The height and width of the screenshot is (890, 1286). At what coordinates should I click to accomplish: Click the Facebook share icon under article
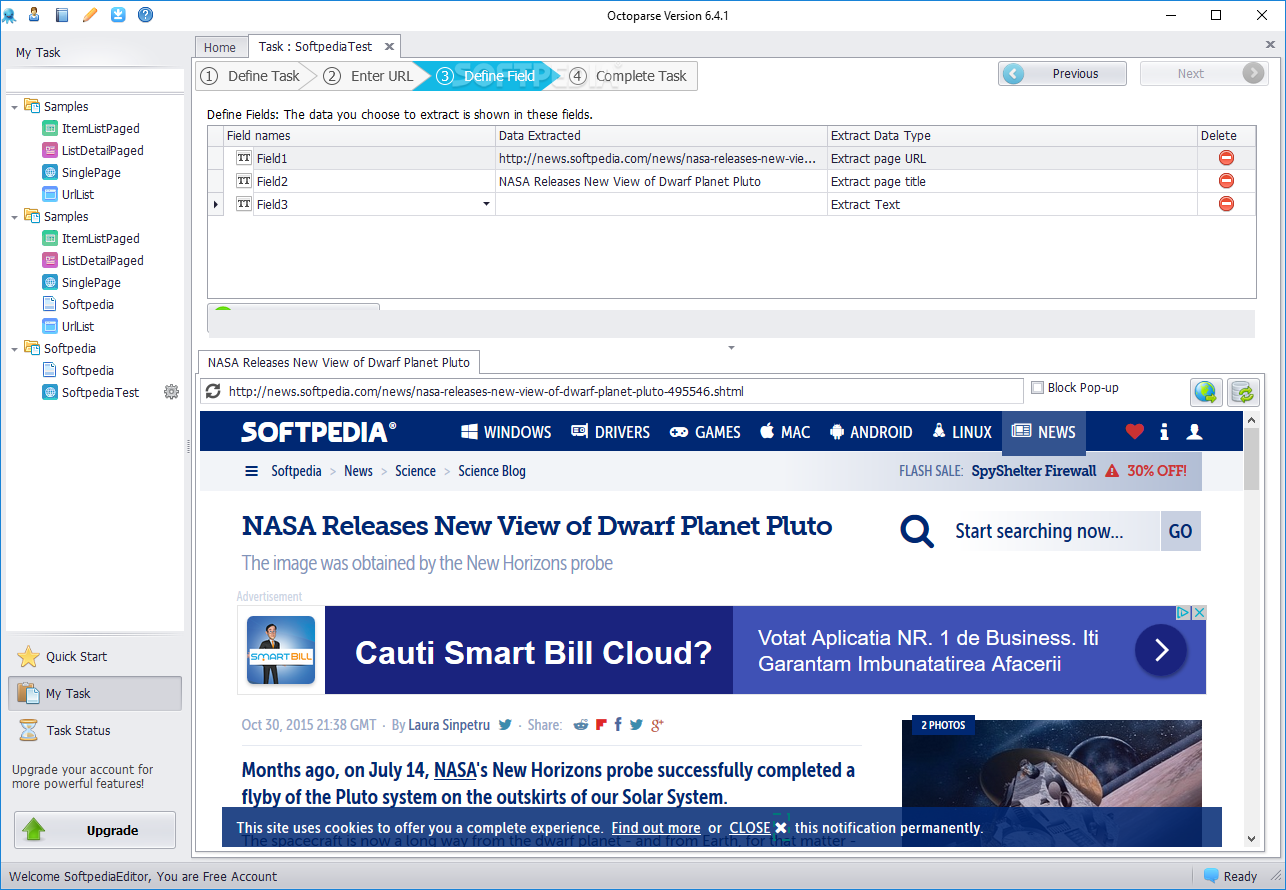click(x=618, y=725)
